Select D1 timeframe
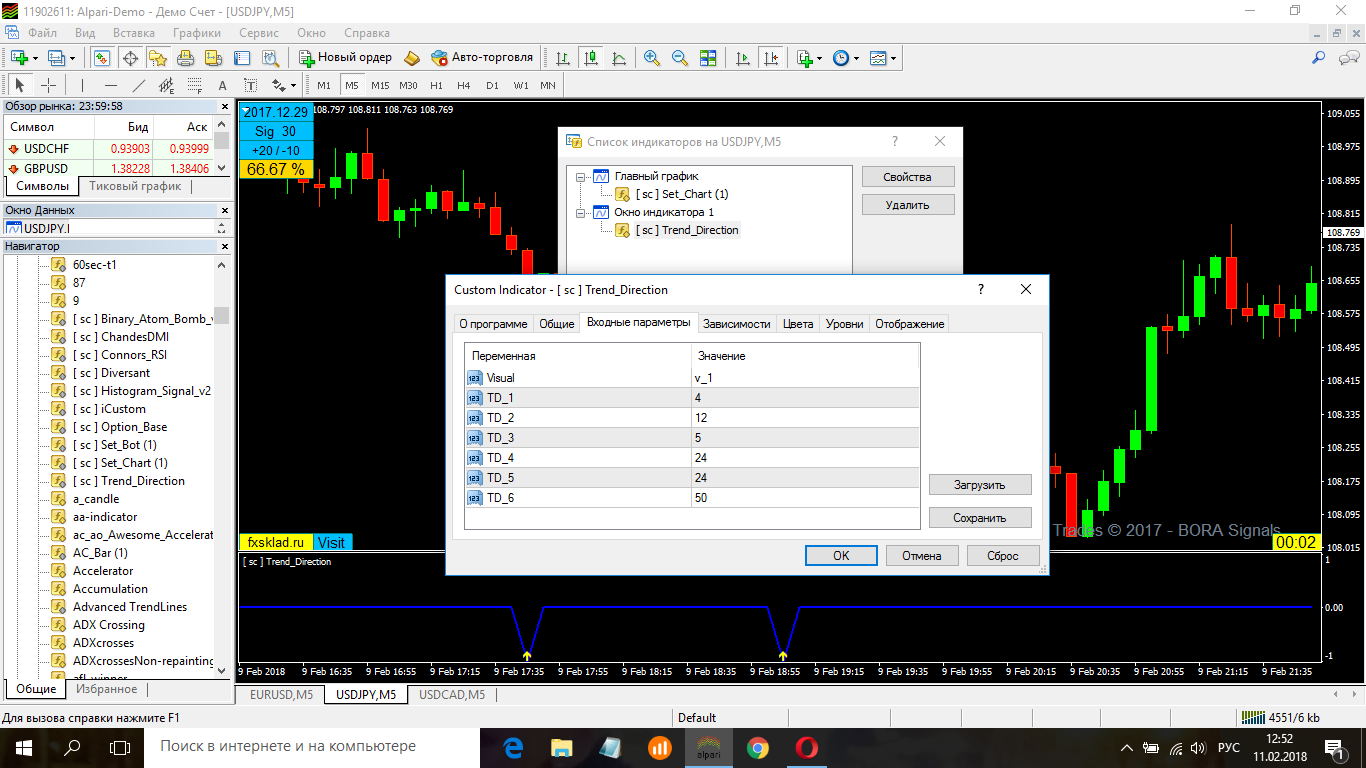 pyautogui.click(x=492, y=85)
